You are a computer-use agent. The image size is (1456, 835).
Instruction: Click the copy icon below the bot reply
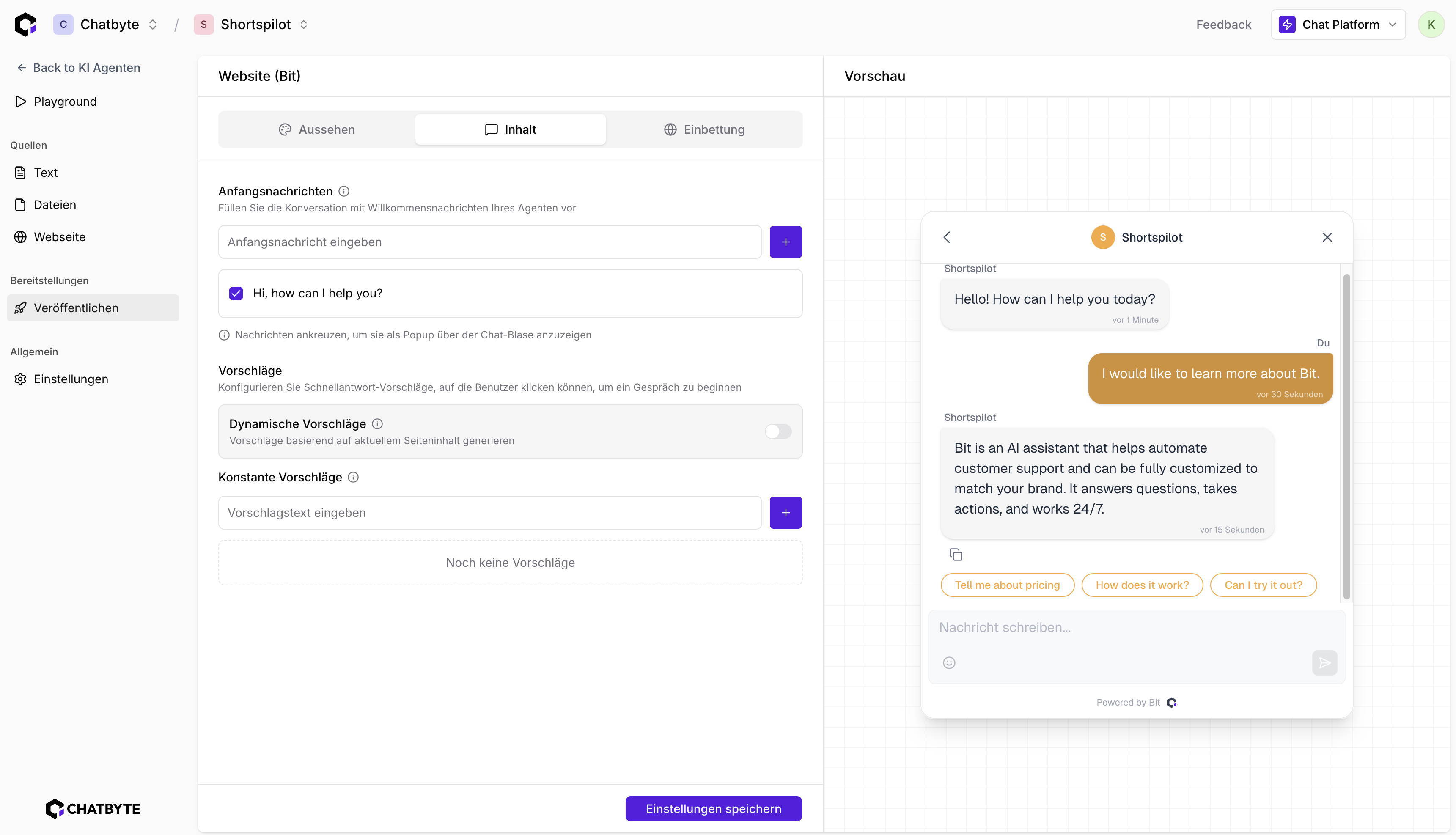point(956,555)
